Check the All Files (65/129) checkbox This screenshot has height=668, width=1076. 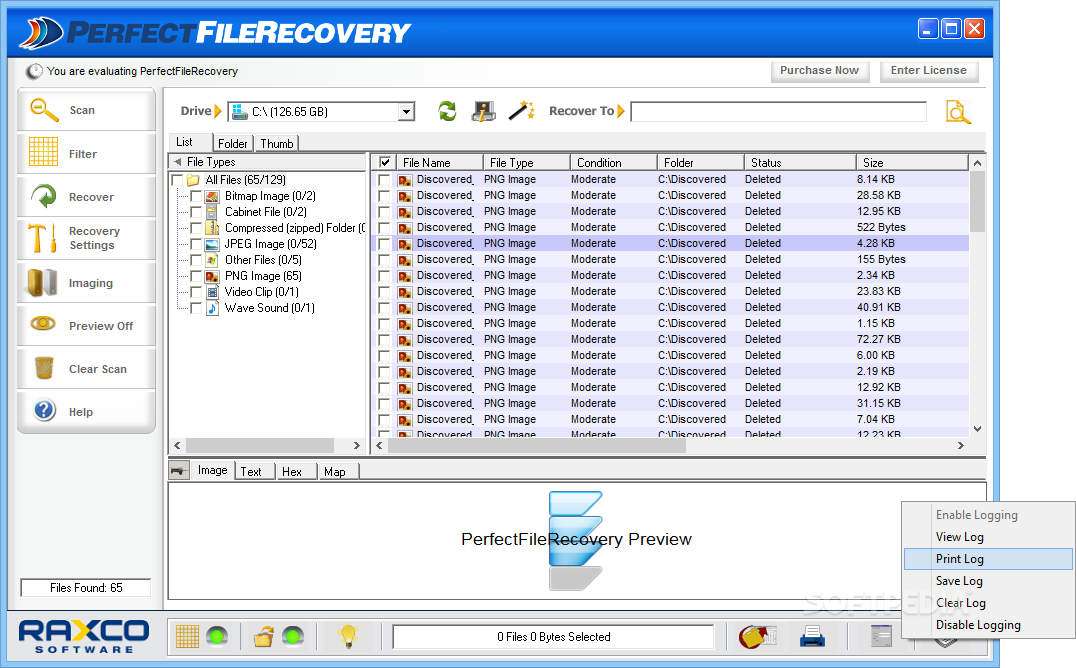click(x=177, y=180)
